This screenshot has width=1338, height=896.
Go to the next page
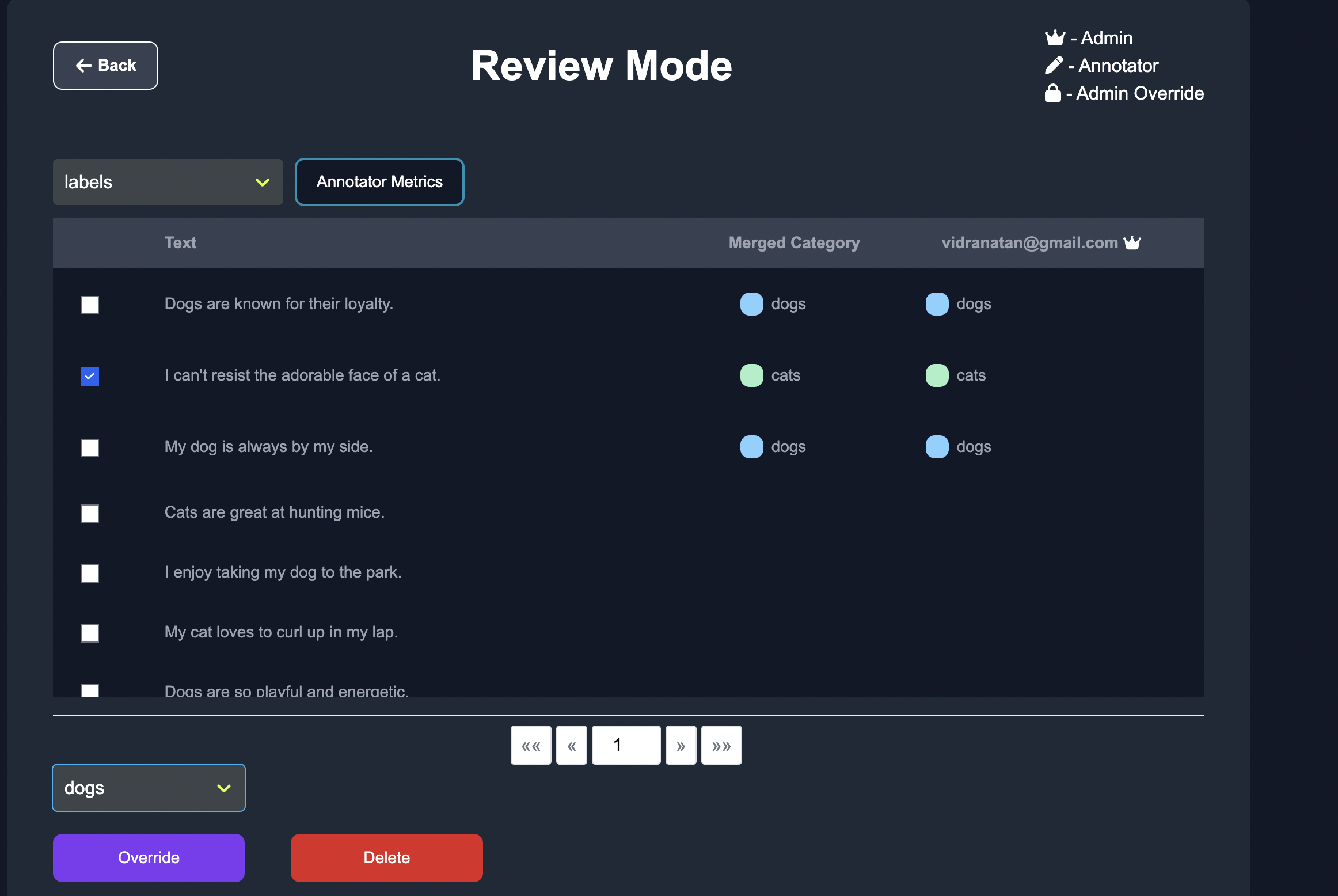681,746
